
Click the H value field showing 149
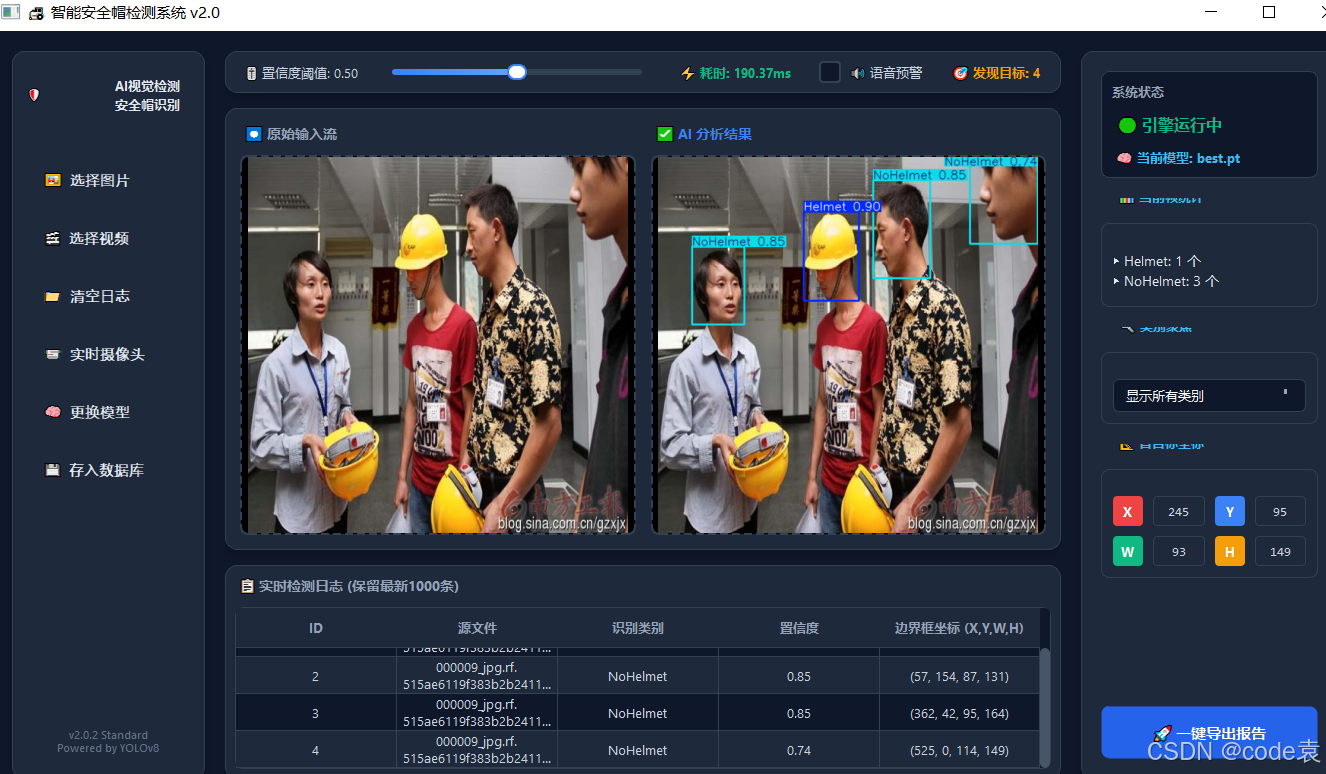click(1280, 551)
